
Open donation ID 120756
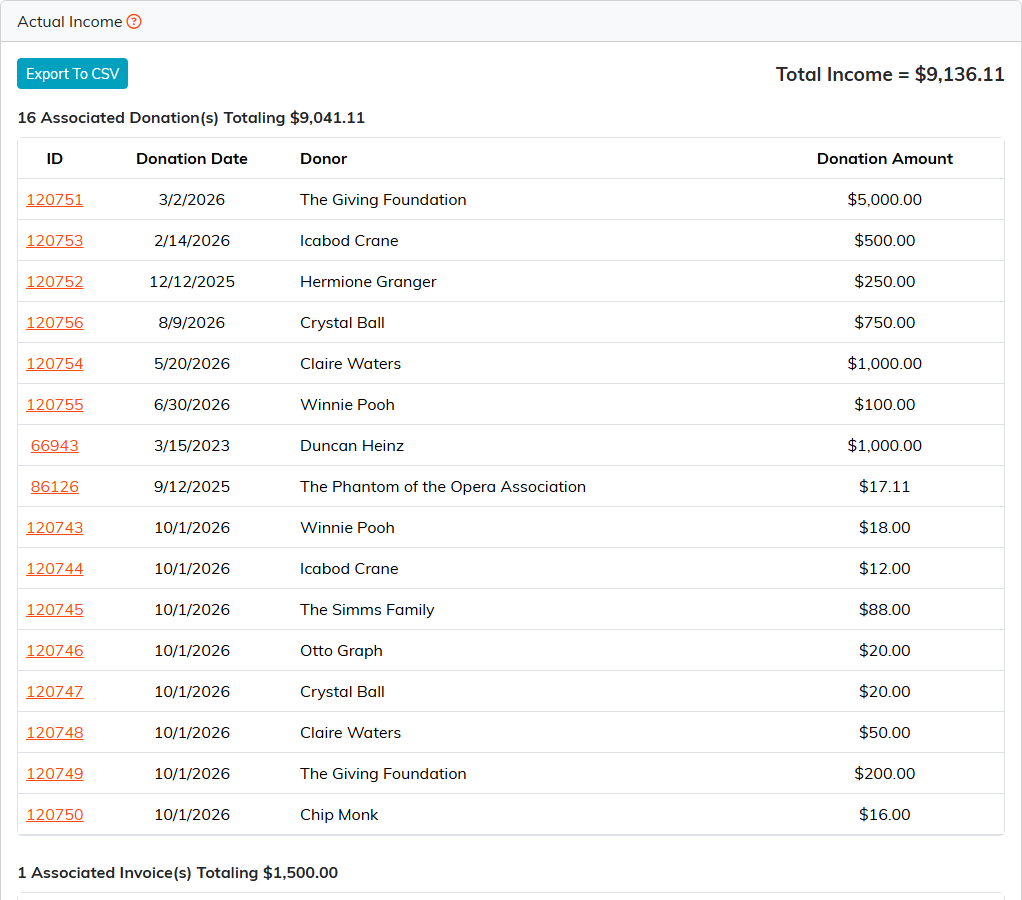55,323
